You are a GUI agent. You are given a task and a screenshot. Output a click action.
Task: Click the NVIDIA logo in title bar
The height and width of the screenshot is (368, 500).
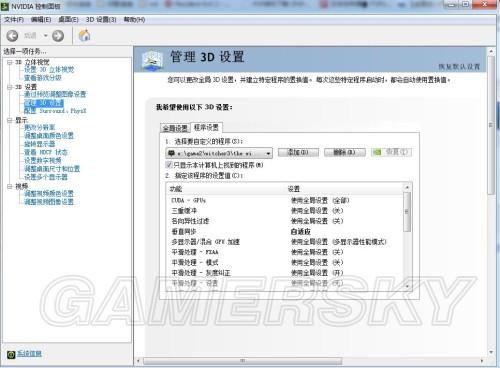(5, 6)
